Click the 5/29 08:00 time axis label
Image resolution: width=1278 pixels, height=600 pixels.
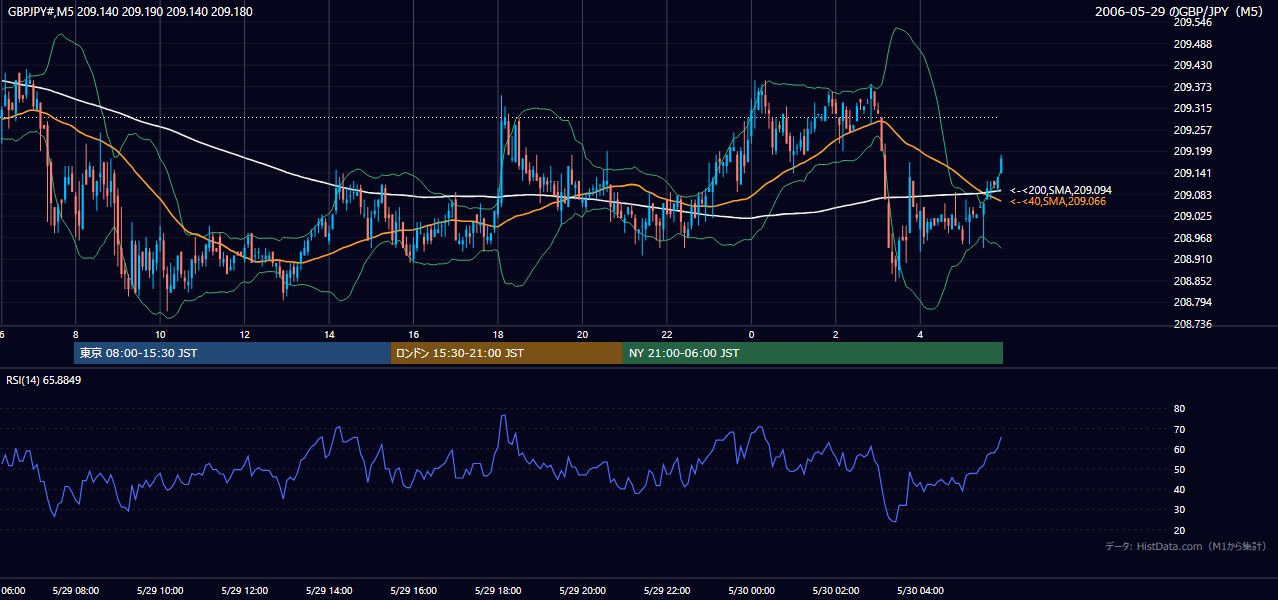pos(75,591)
